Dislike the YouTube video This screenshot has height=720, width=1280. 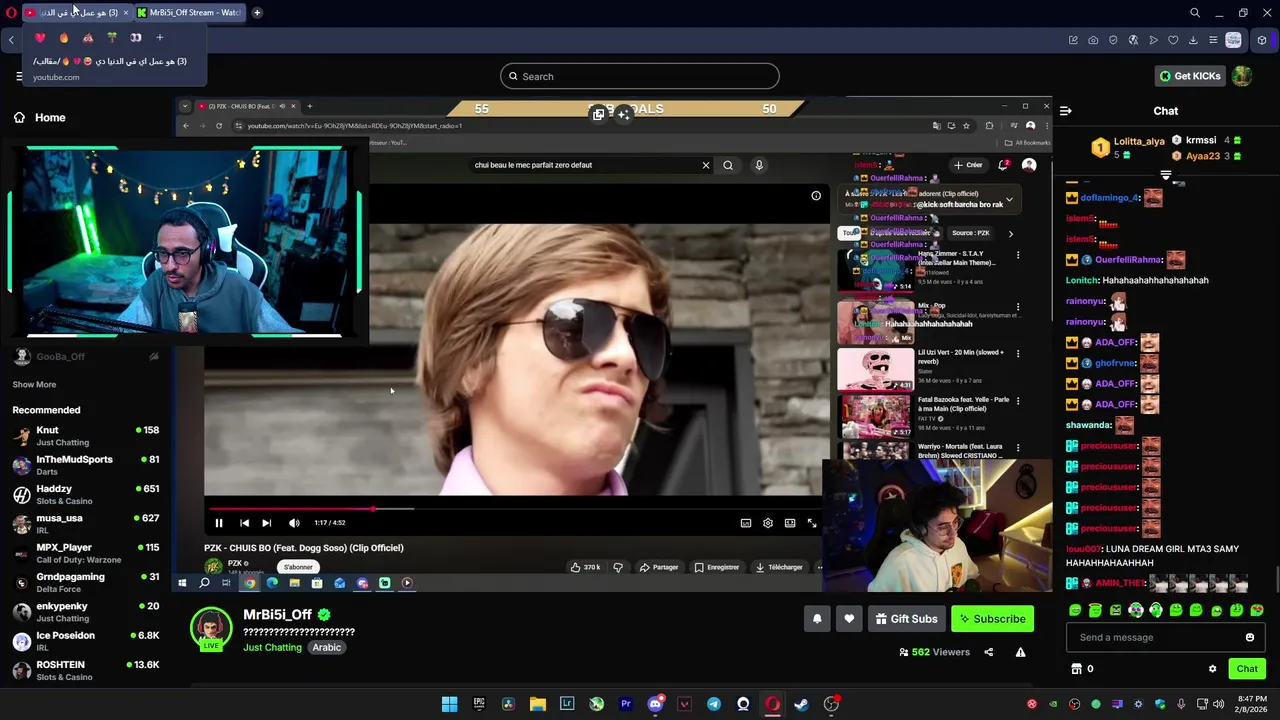click(x=618, y=567)
